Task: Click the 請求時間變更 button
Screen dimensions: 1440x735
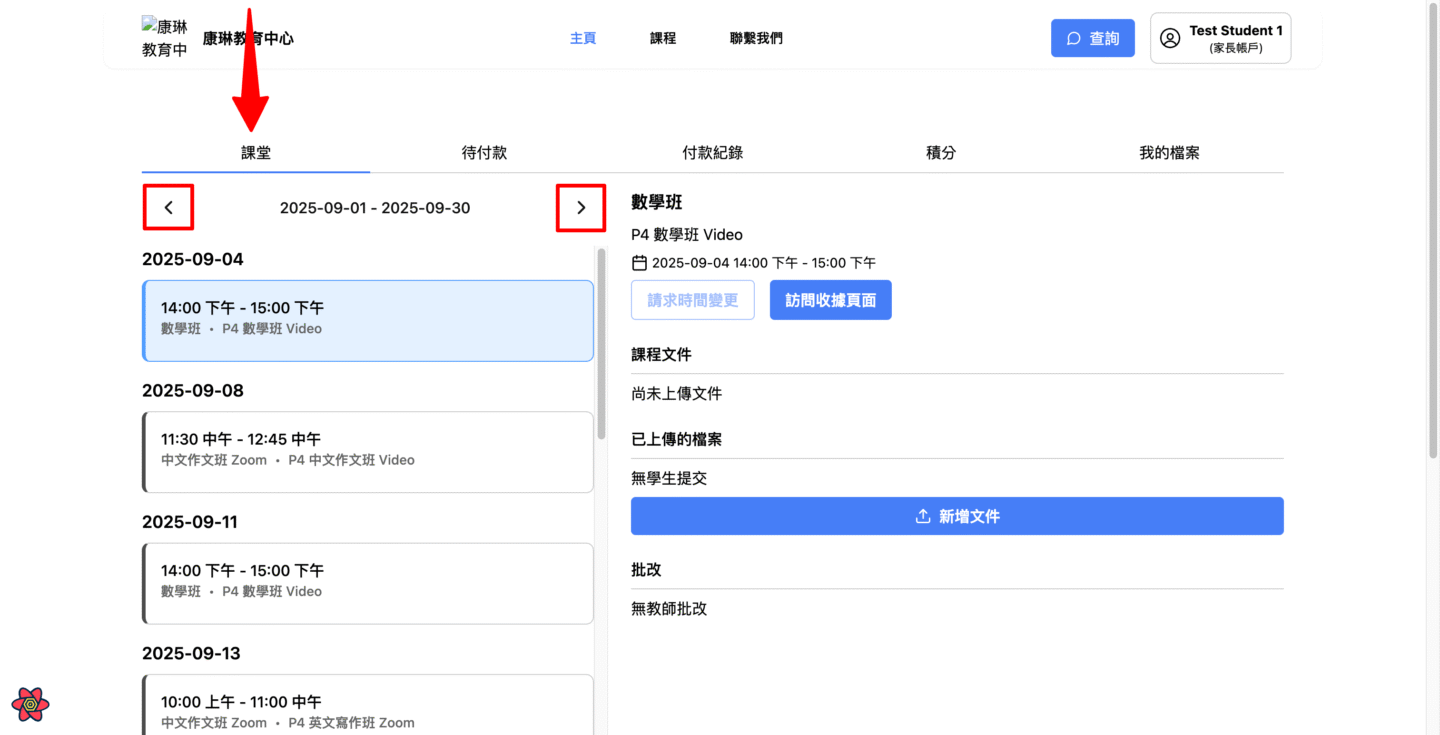Action: (x=692, y=300)
